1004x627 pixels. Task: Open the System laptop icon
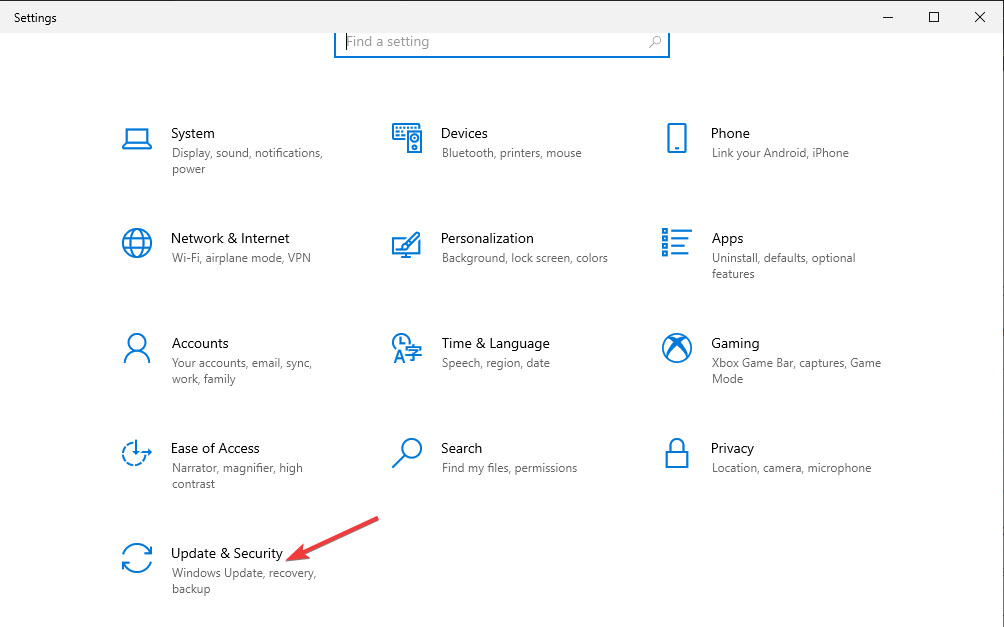137,138
